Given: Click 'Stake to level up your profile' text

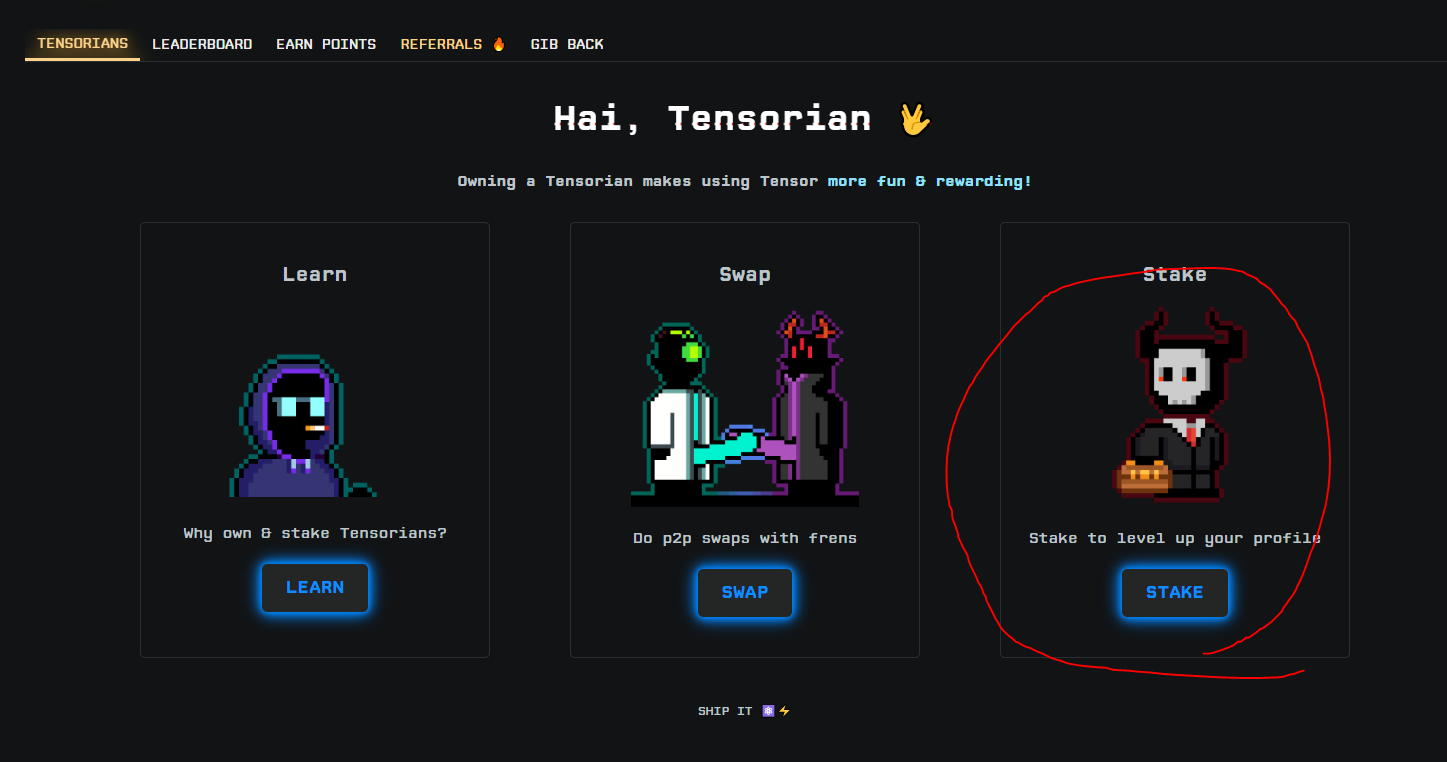Looking at the screenshot, I should point(1175,538).
